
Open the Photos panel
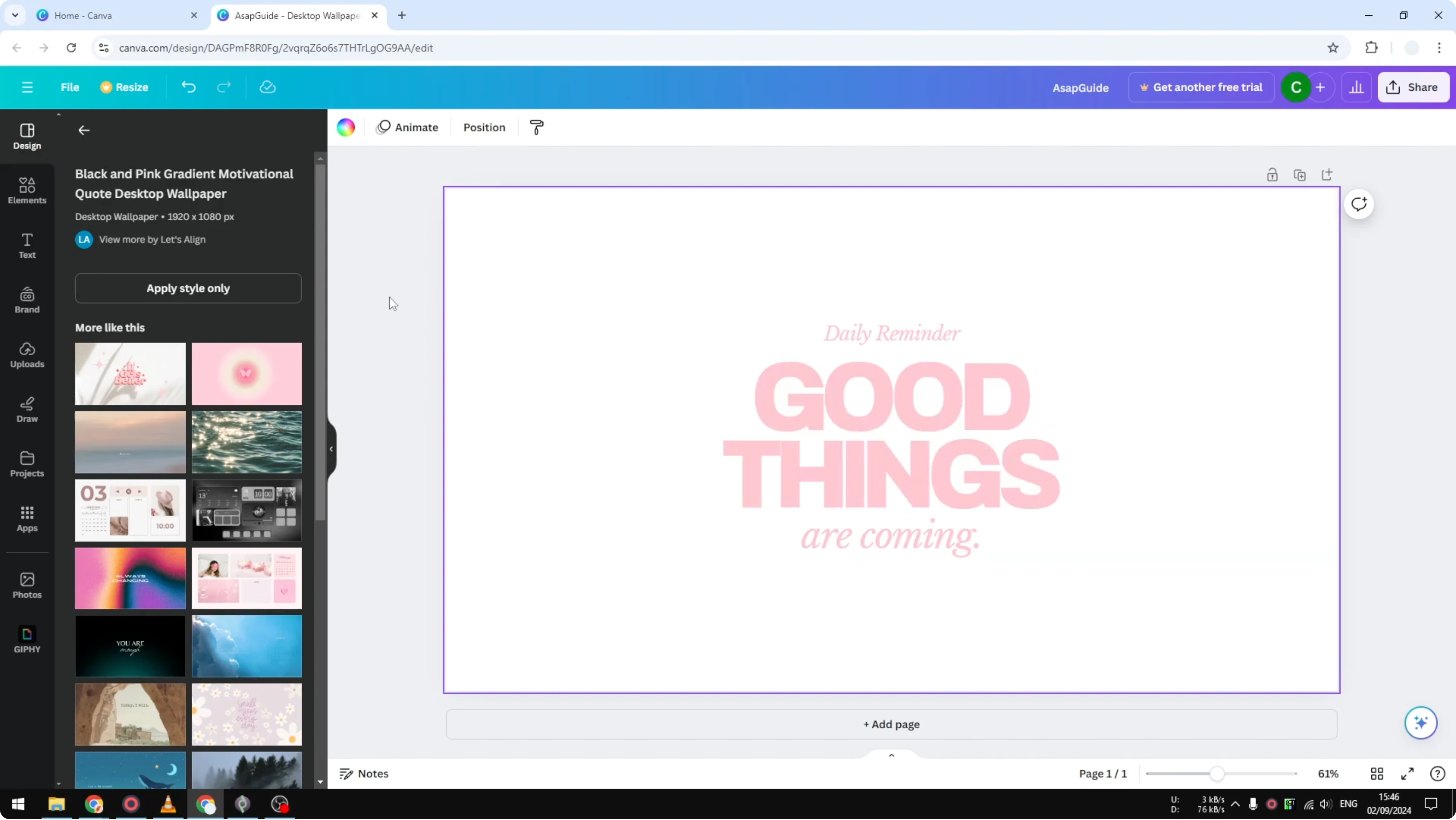[27, 585]
